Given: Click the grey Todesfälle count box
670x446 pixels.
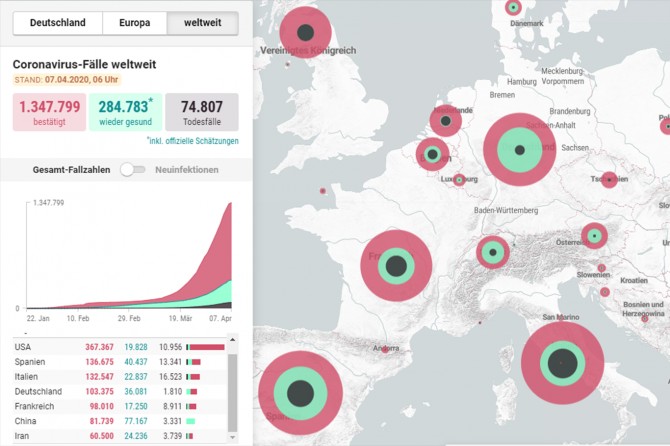Looking at the screenshot, I should tap(202, 112).
